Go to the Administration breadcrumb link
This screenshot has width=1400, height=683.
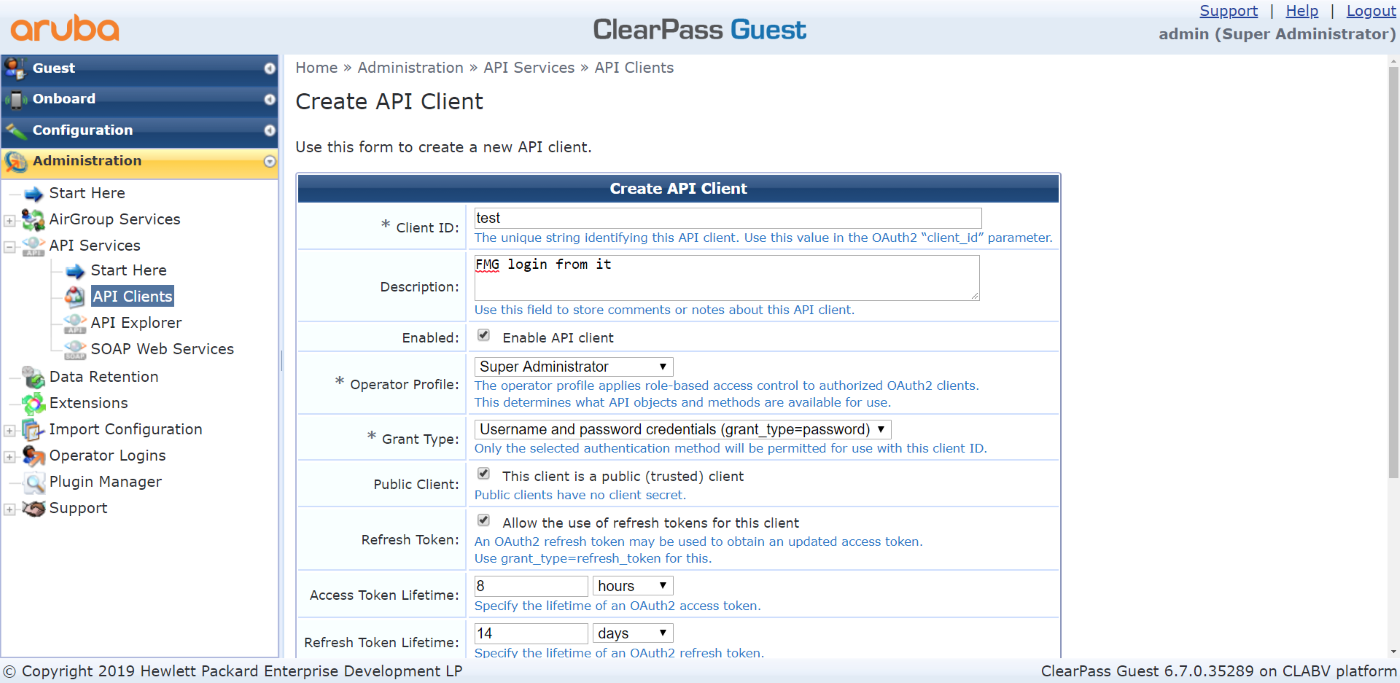[410, 68]
